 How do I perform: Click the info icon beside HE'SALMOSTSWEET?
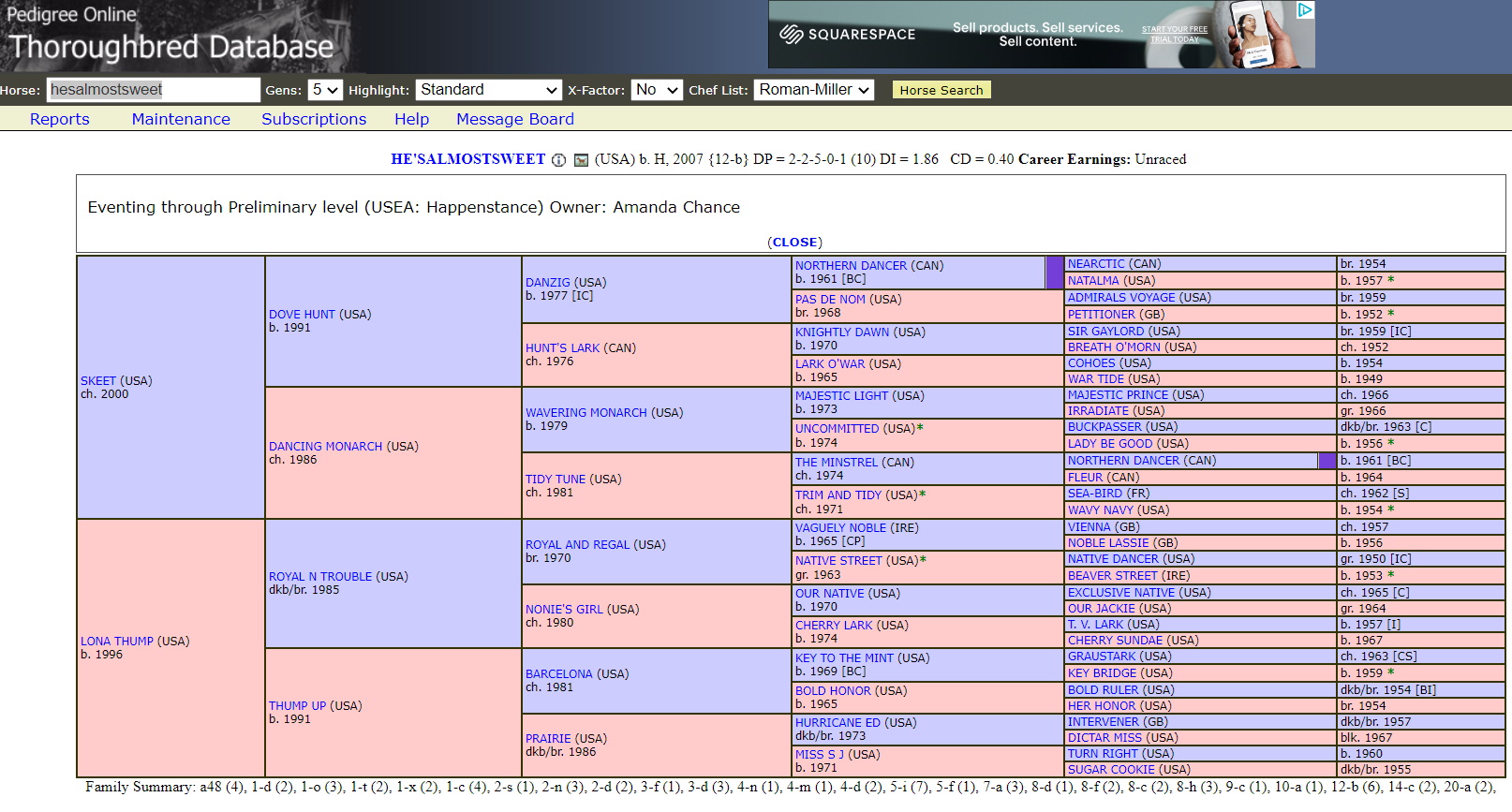pyautogui.click(x=558, y=160)
